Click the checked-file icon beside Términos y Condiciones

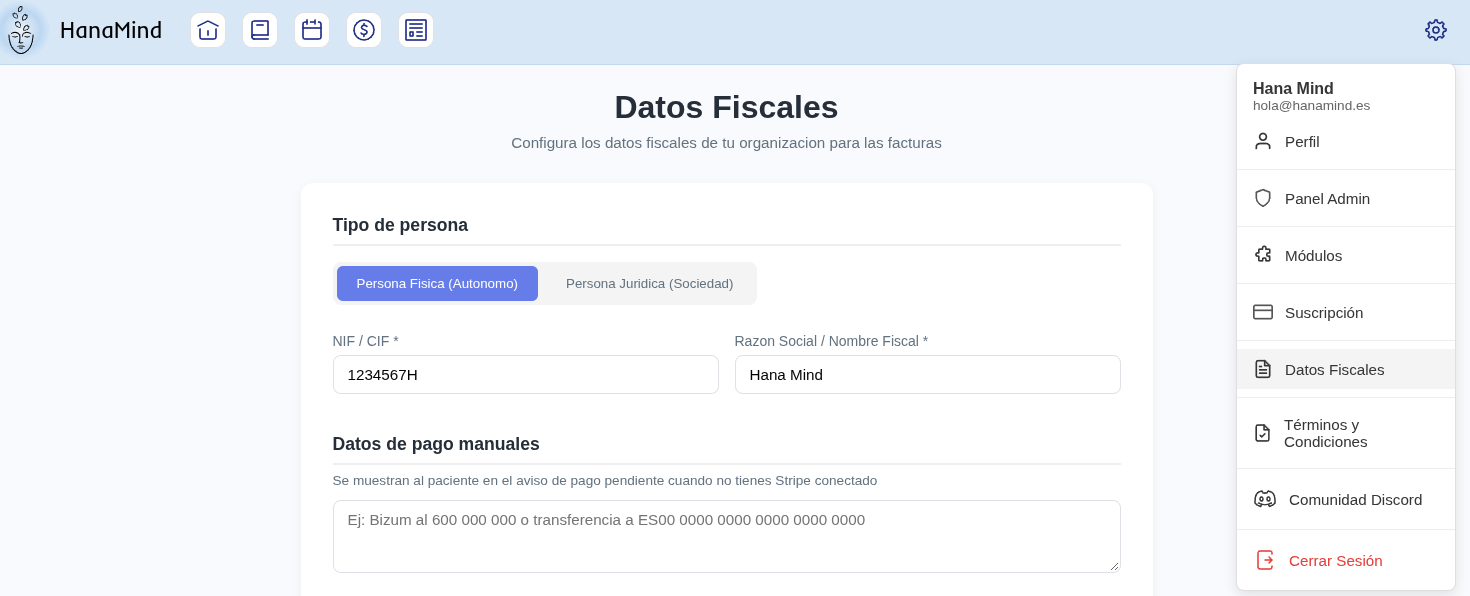(1262, 433)
